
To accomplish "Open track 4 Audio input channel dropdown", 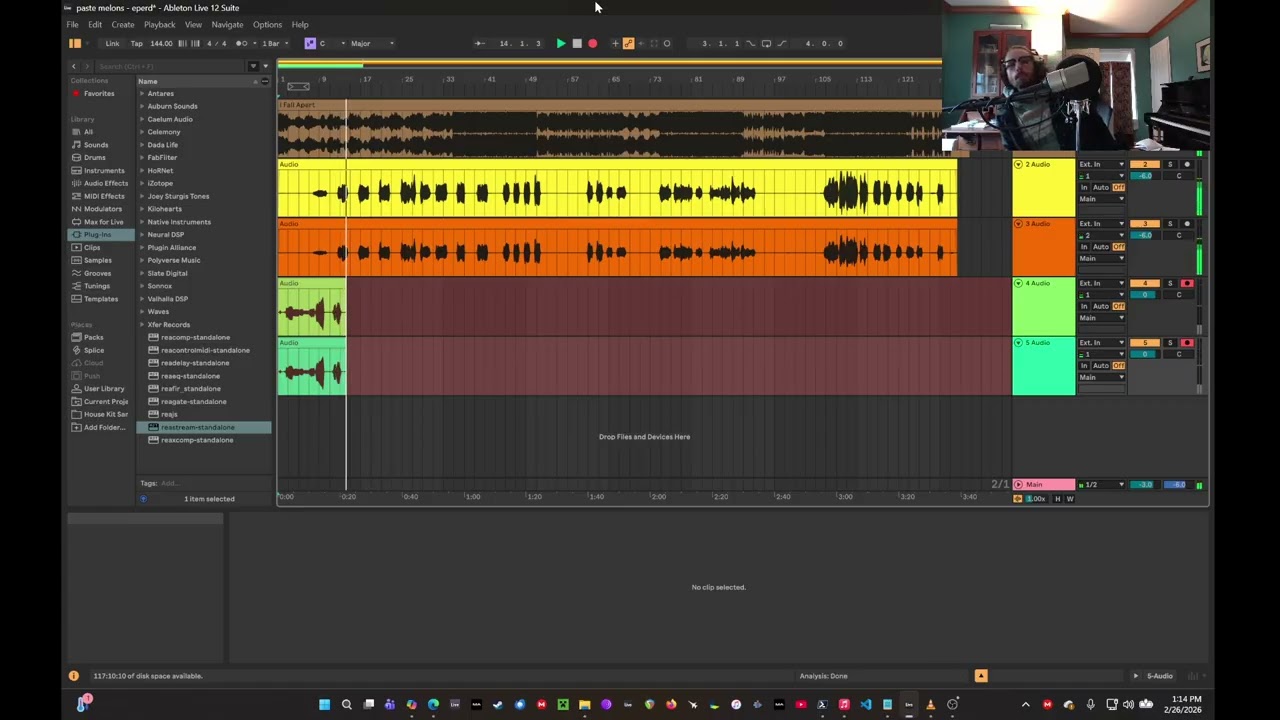I will [1101, 295].
